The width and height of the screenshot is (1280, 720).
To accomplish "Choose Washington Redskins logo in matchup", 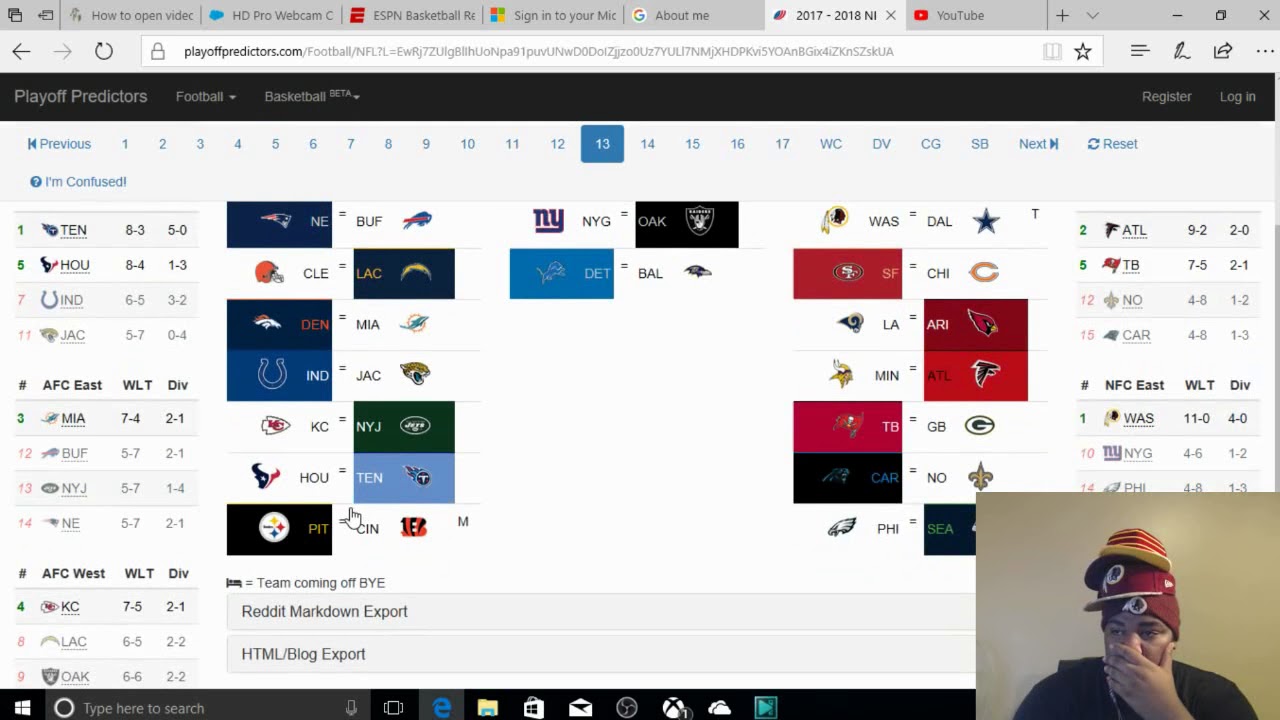I will 834,220.
